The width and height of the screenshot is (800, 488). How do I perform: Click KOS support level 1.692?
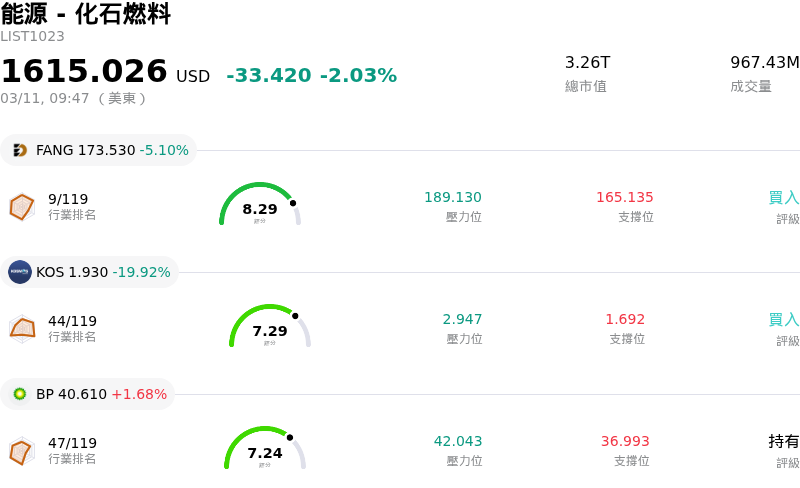tap(625, 319)
